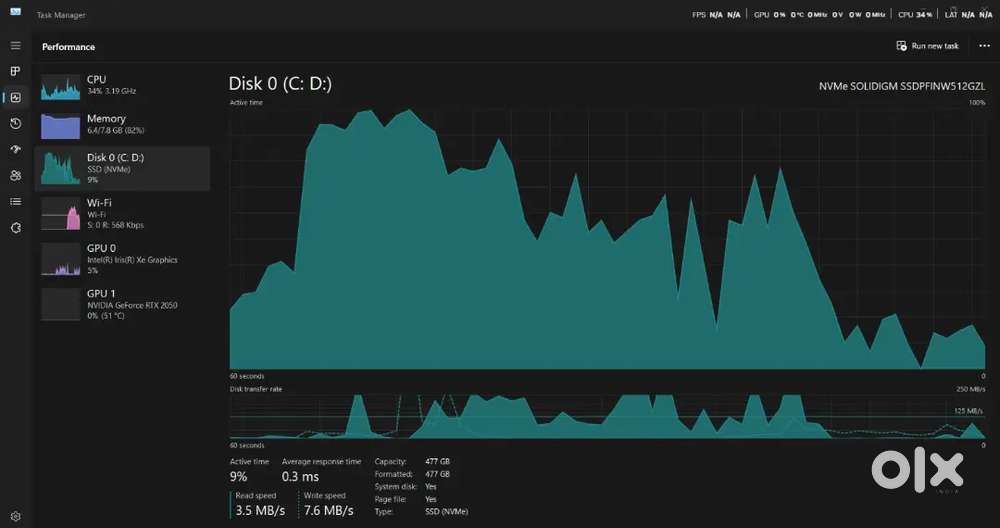Select the Memory performance item
This screenshot has width=1000, height=528.
[x=122, y=125]
